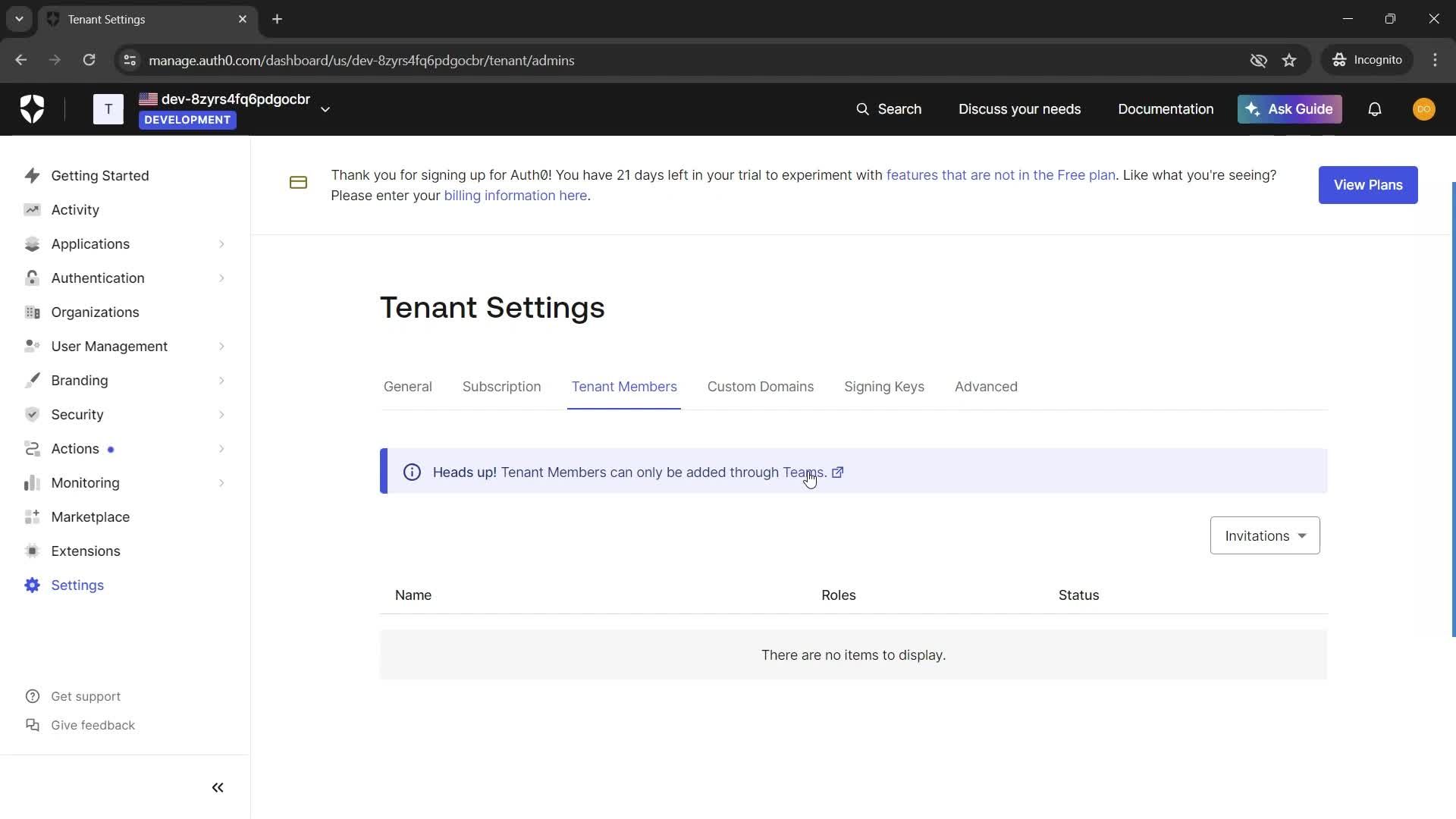1456x819 pixels.
Task: Click the Branding brush icon
Action: 32,381
